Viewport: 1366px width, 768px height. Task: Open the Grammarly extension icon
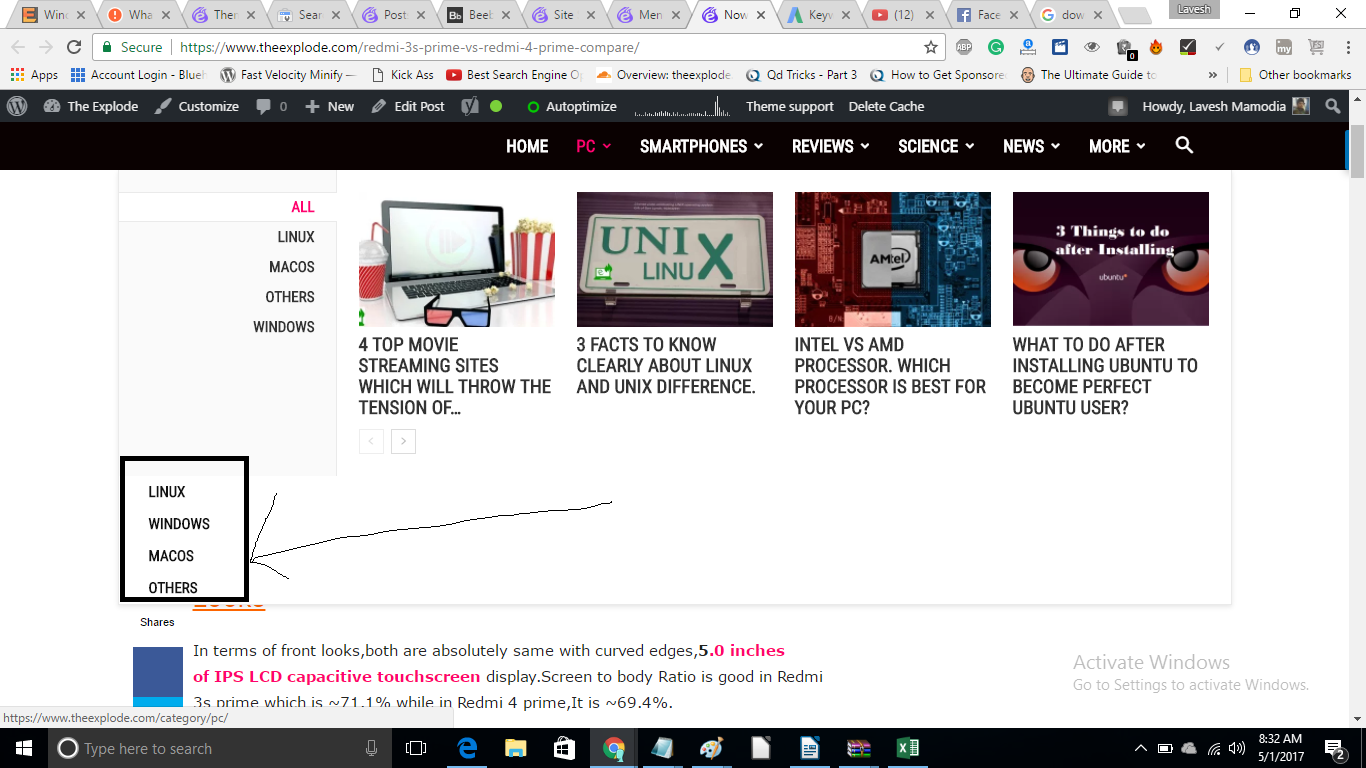pos(996,47)
